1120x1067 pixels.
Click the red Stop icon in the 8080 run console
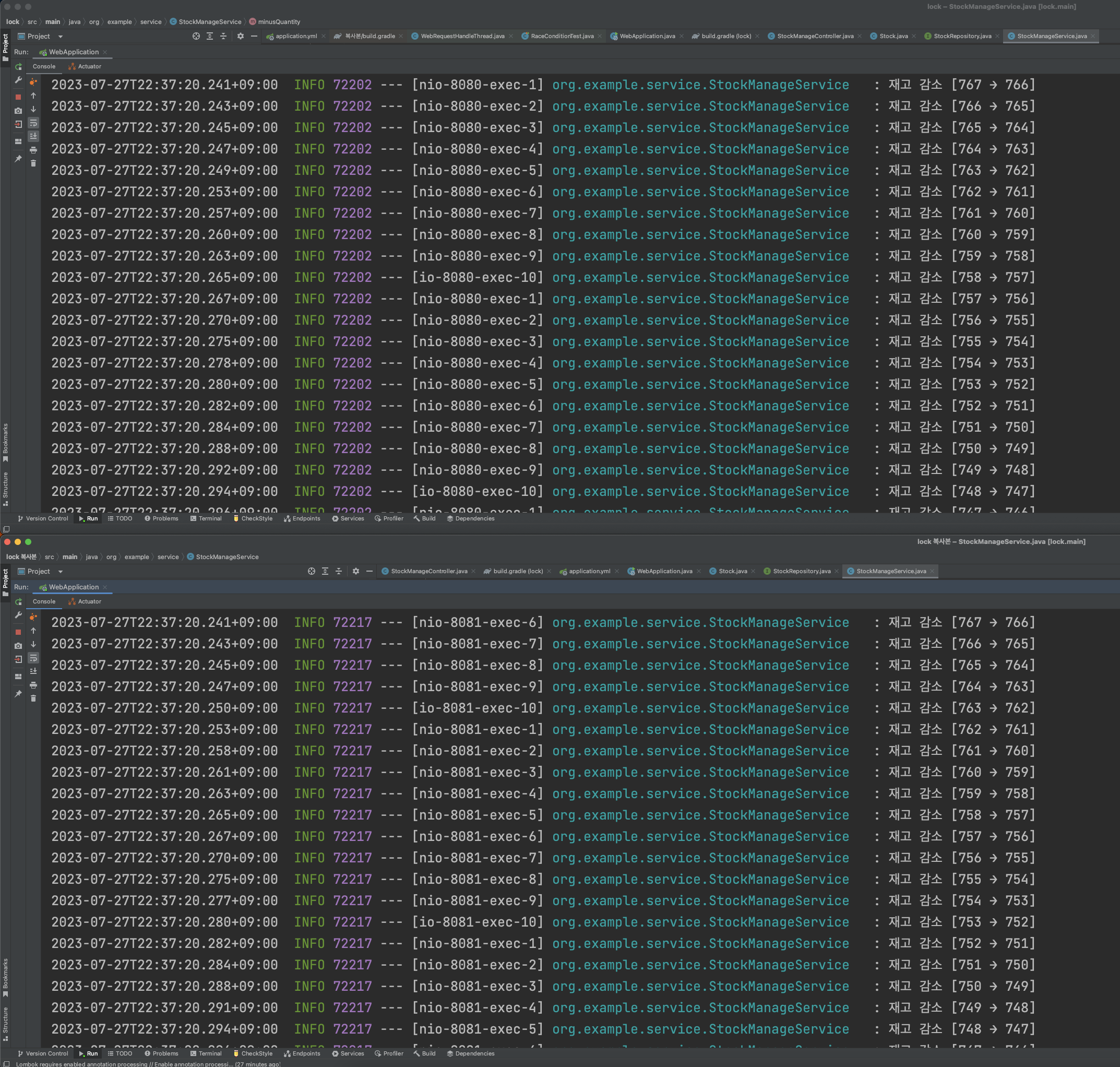pos(18,97)
